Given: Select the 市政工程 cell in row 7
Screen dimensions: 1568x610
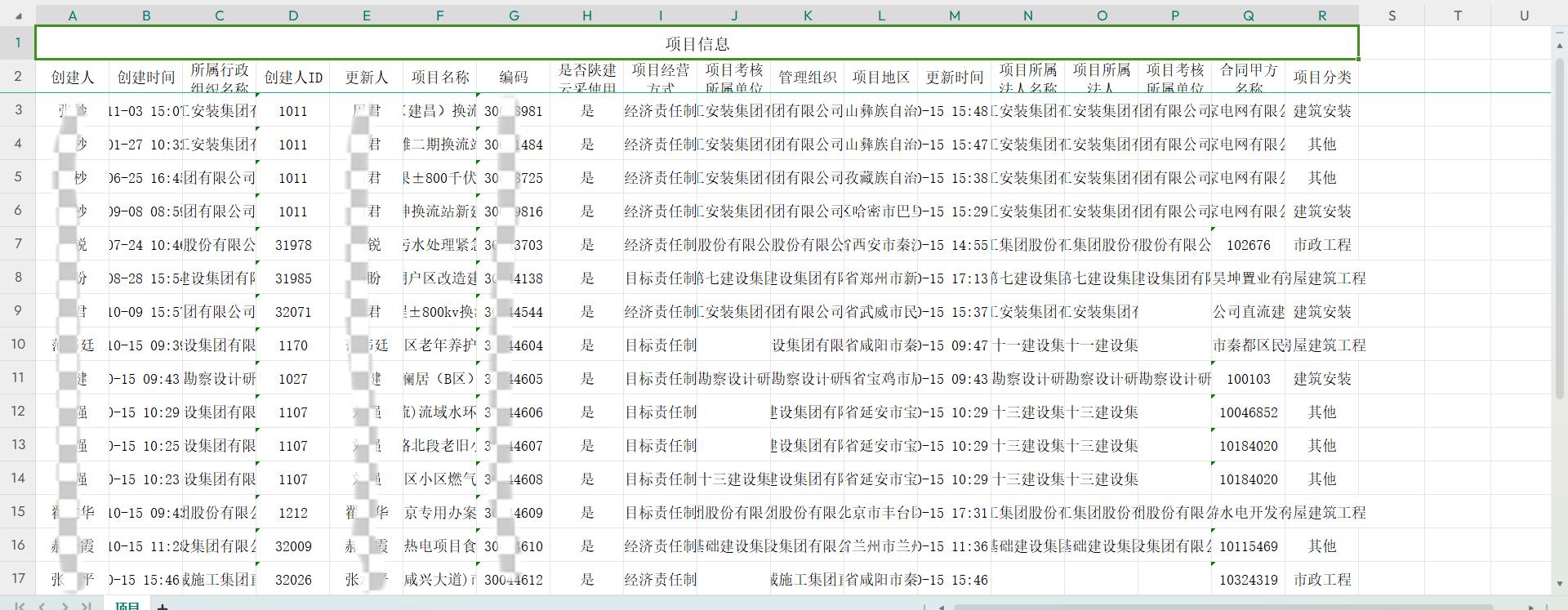Looking at the screenshot, I should [x=1322, y=245].
